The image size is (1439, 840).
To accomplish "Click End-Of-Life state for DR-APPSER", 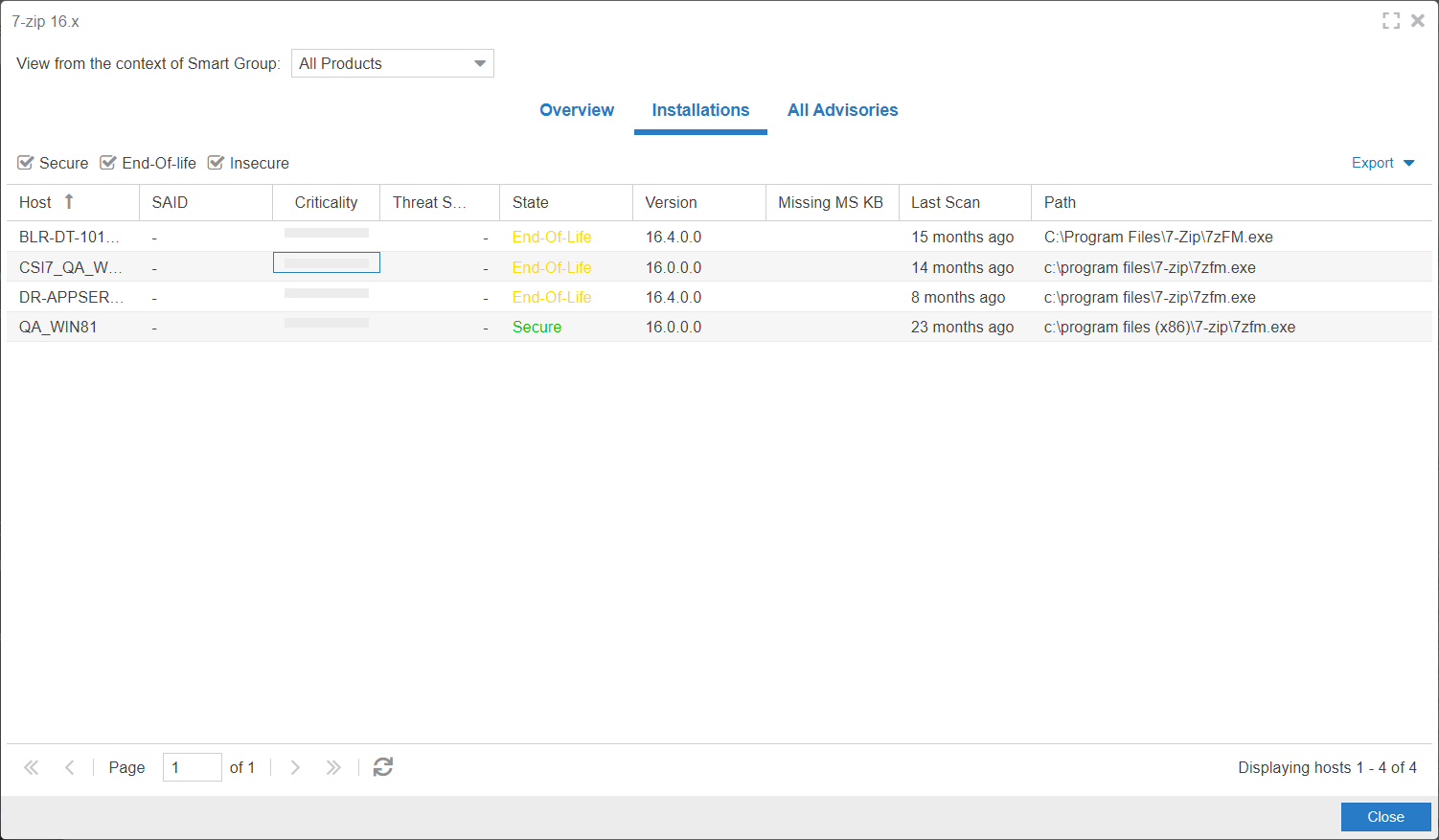I will [552, 297].
